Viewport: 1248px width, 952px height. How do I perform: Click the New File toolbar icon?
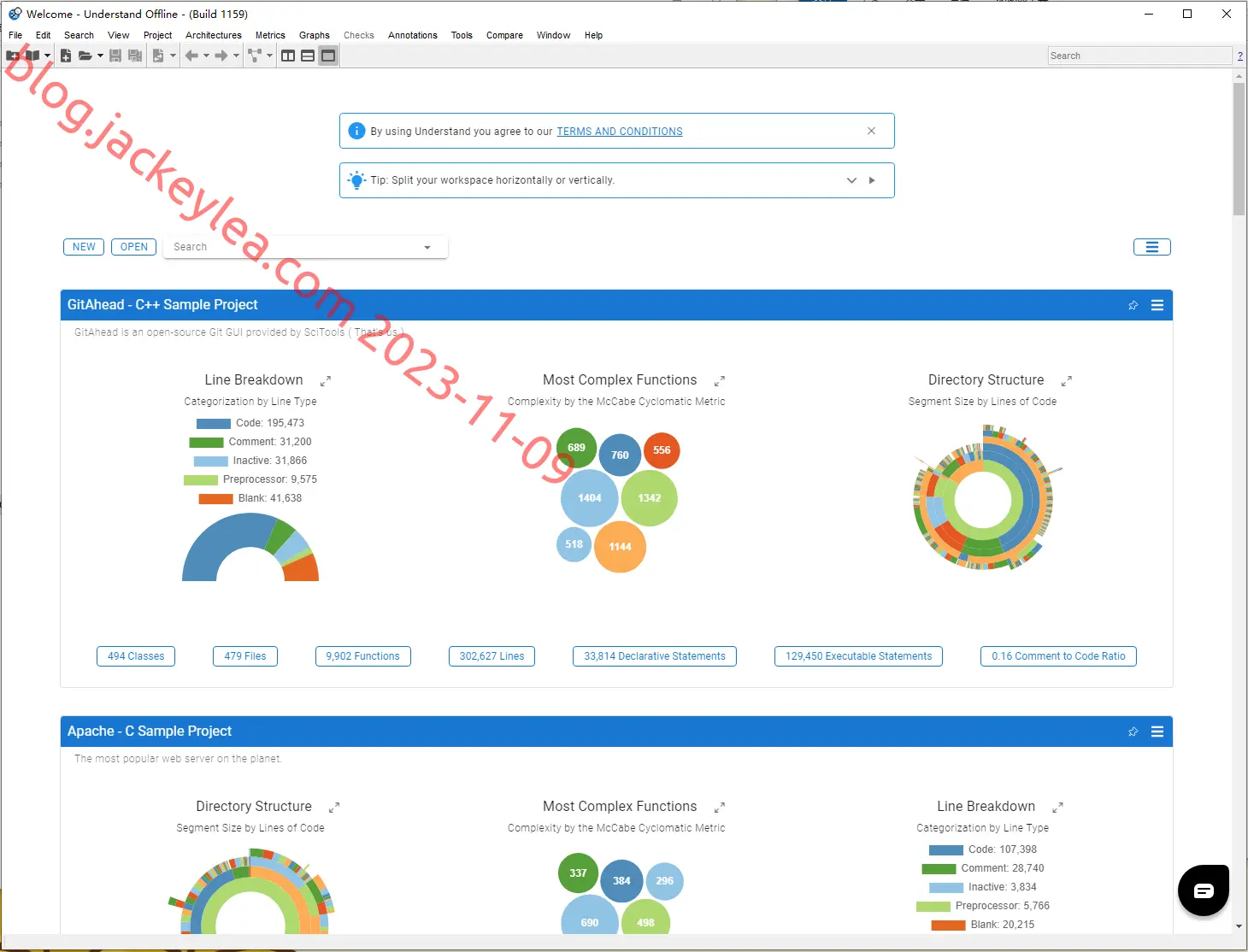click(x=66, y=56)
